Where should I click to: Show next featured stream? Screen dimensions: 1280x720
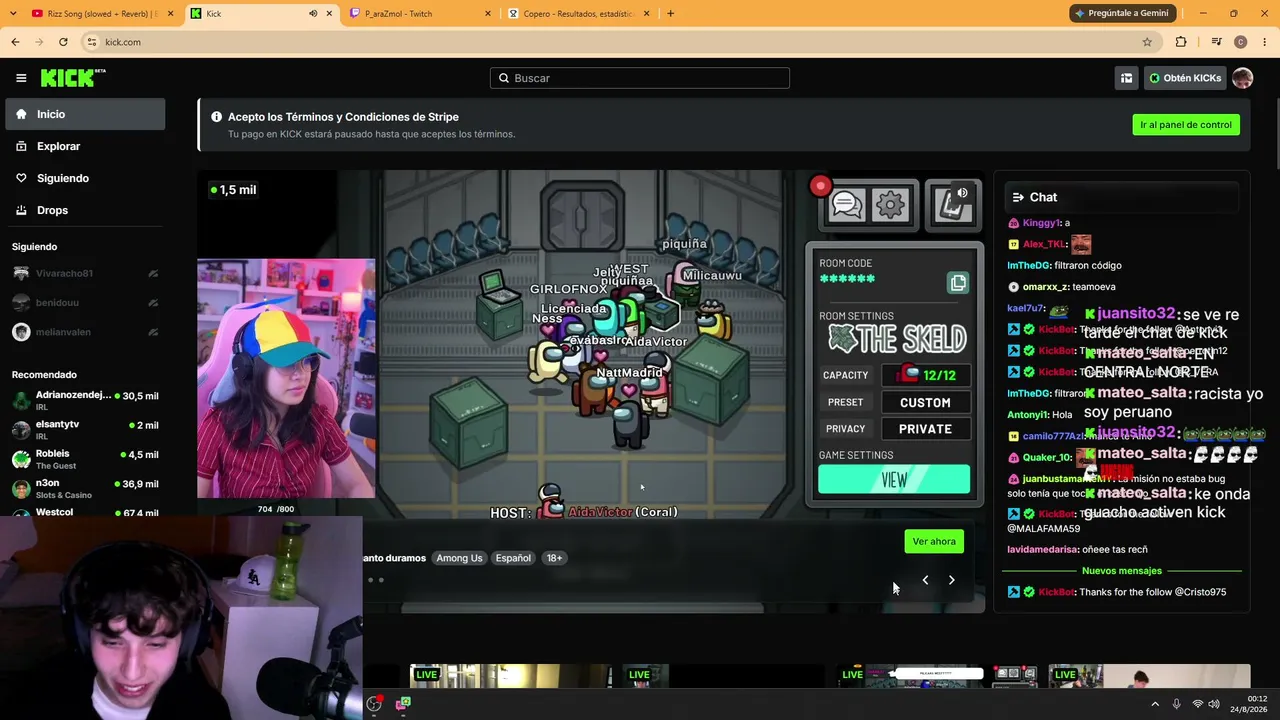point(951,580)
